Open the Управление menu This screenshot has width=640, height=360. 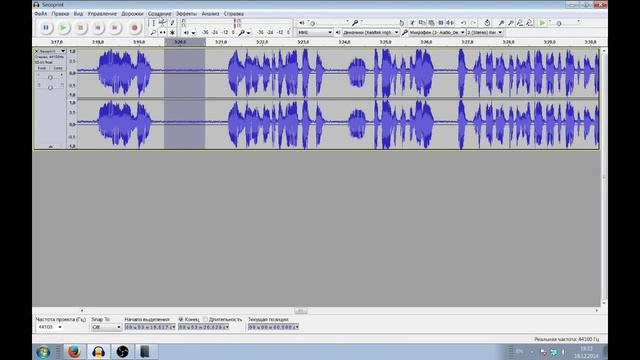tap(102, 13)
